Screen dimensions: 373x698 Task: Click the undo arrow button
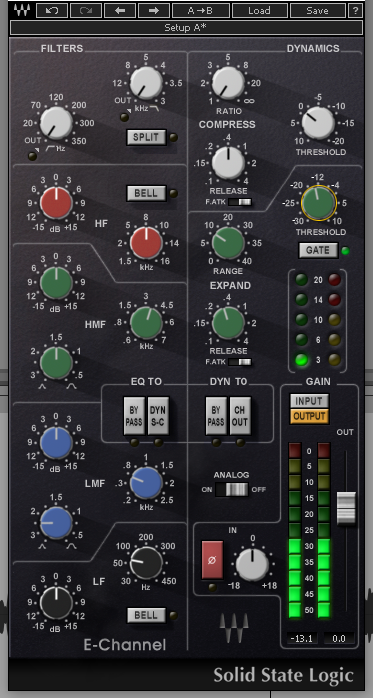52,10
